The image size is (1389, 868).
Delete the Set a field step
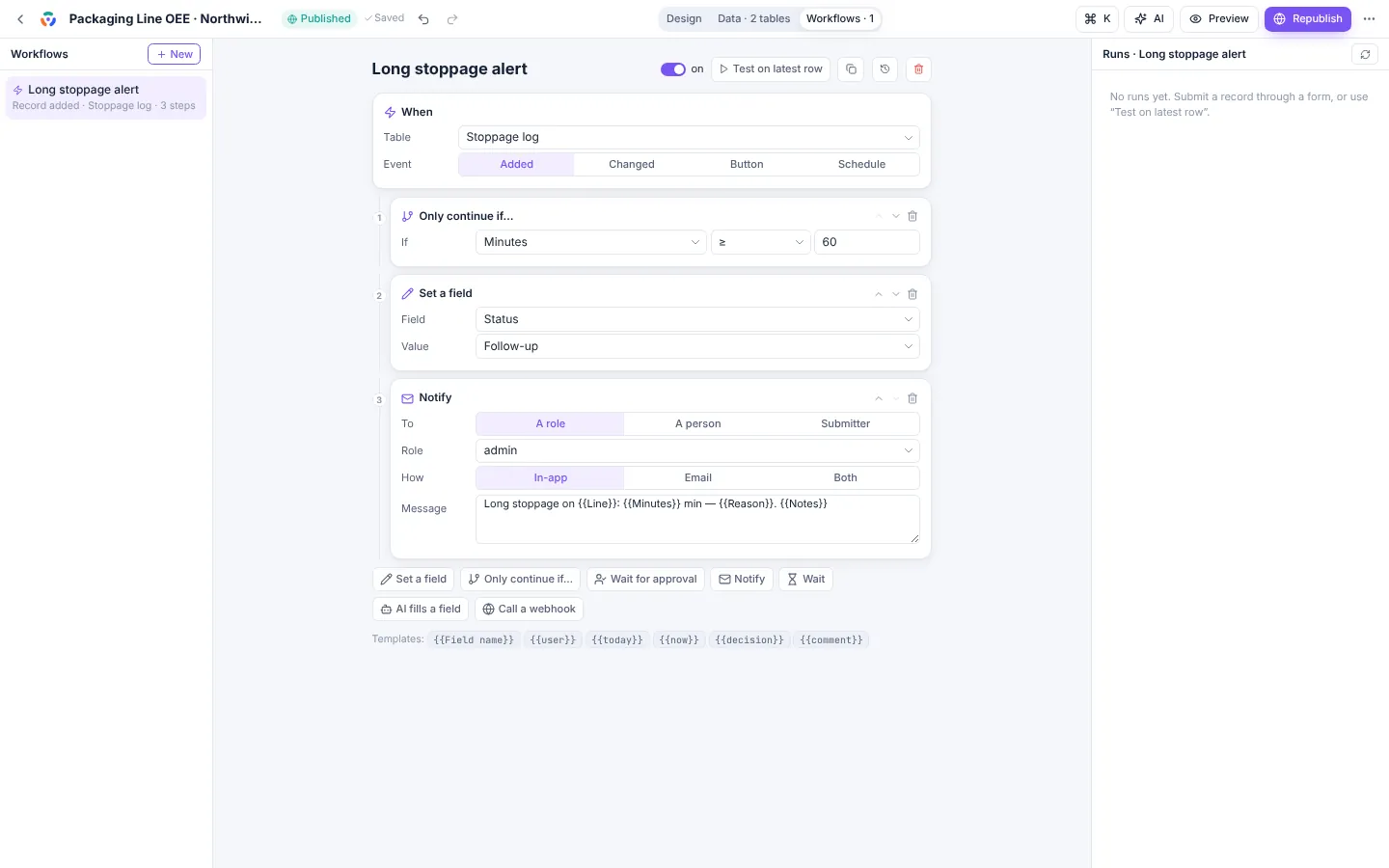[912, 294]
